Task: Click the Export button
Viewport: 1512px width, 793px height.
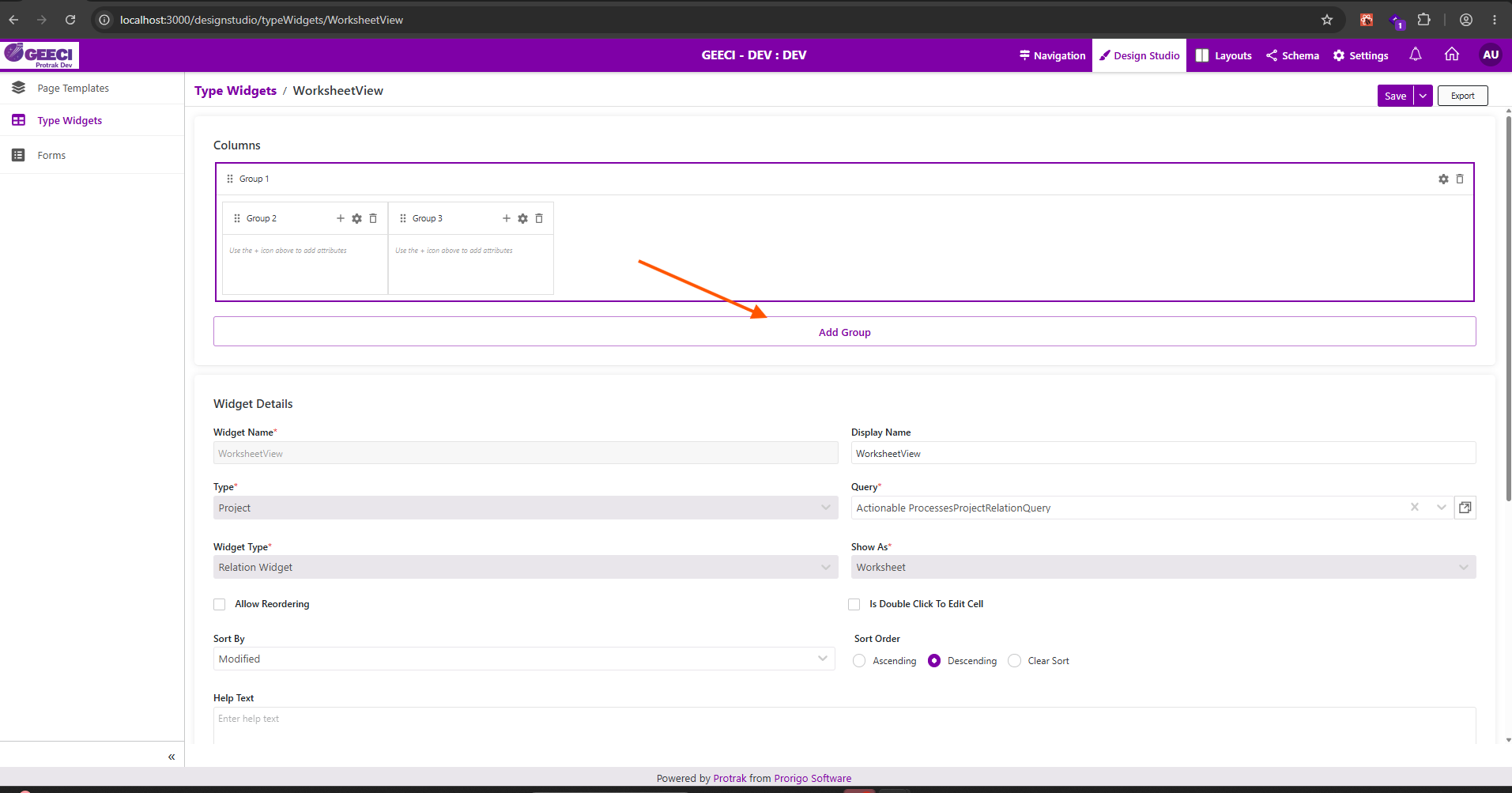Action: pos(1463,96)
